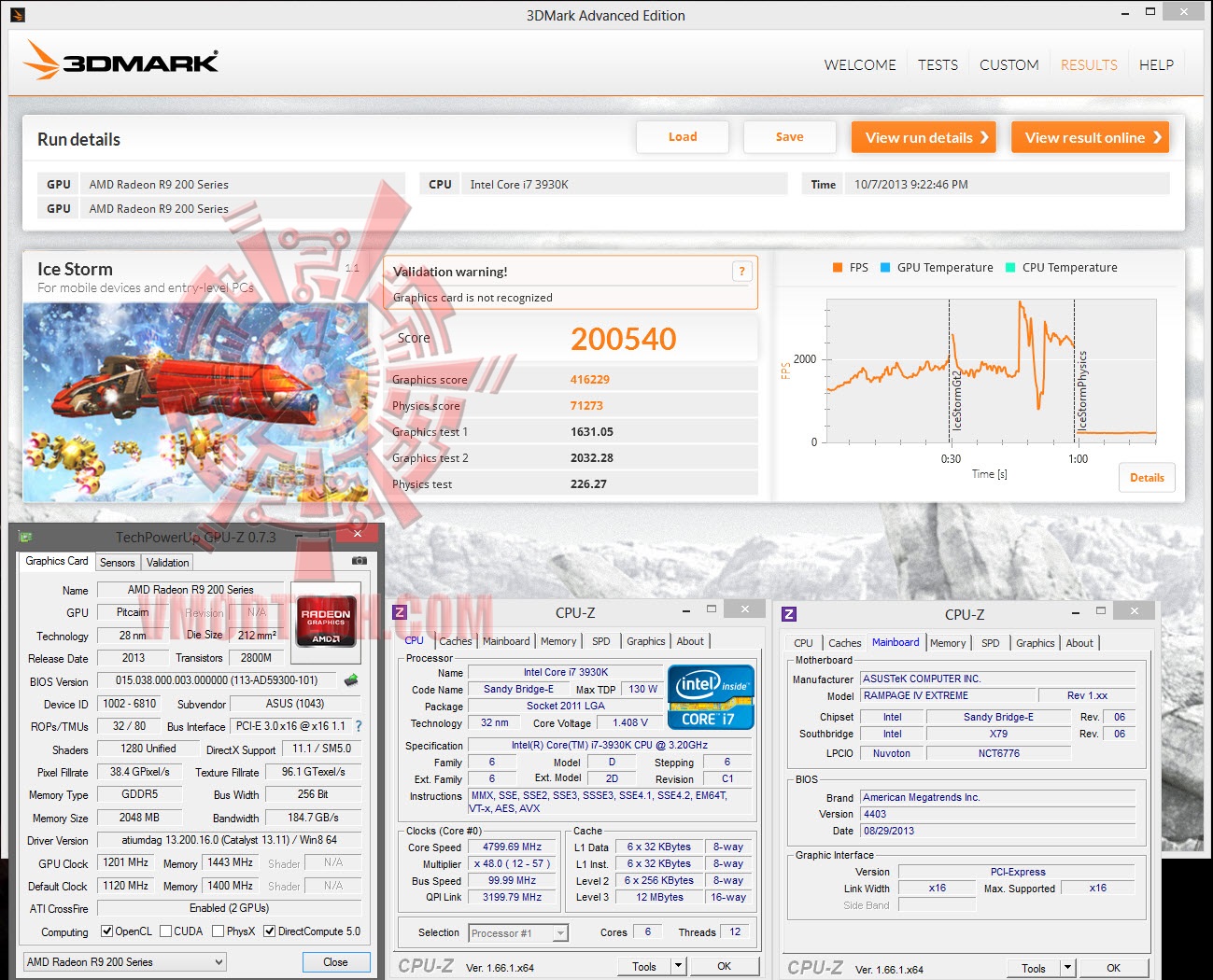Screen dimensions: 1213x980
Task: Click OK in CPU-Z Mainboard window
Action: [1114, 968]
